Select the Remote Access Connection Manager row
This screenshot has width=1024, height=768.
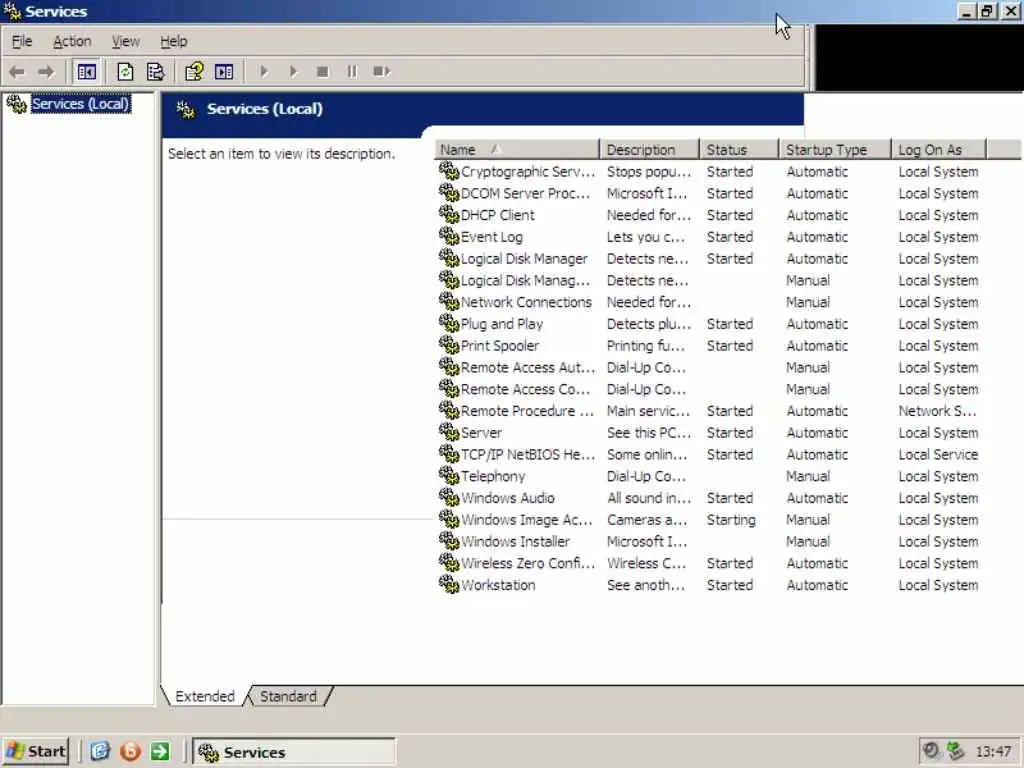[x=710, y=389]
